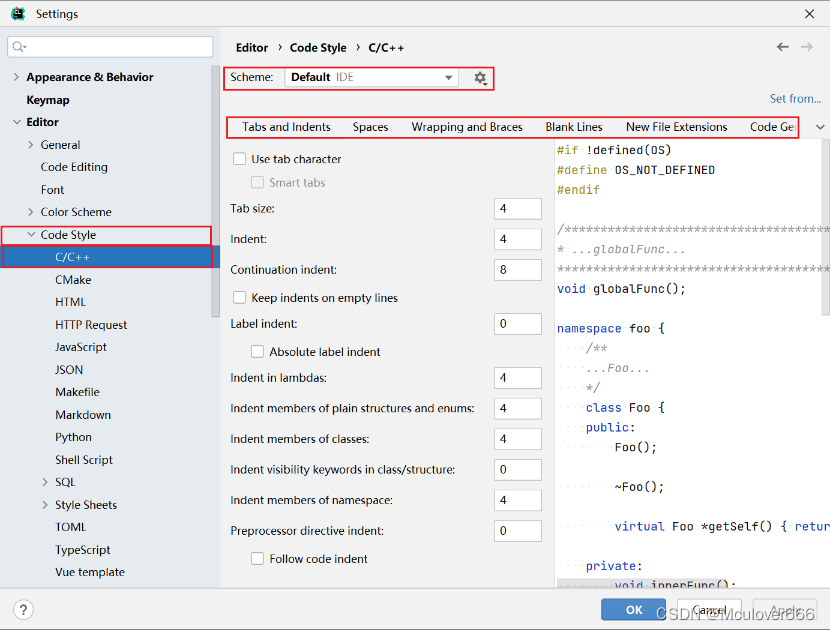Show hidden tabs with the chevron
The height and width of the screenshot is (630, 830).
point(820,127)
